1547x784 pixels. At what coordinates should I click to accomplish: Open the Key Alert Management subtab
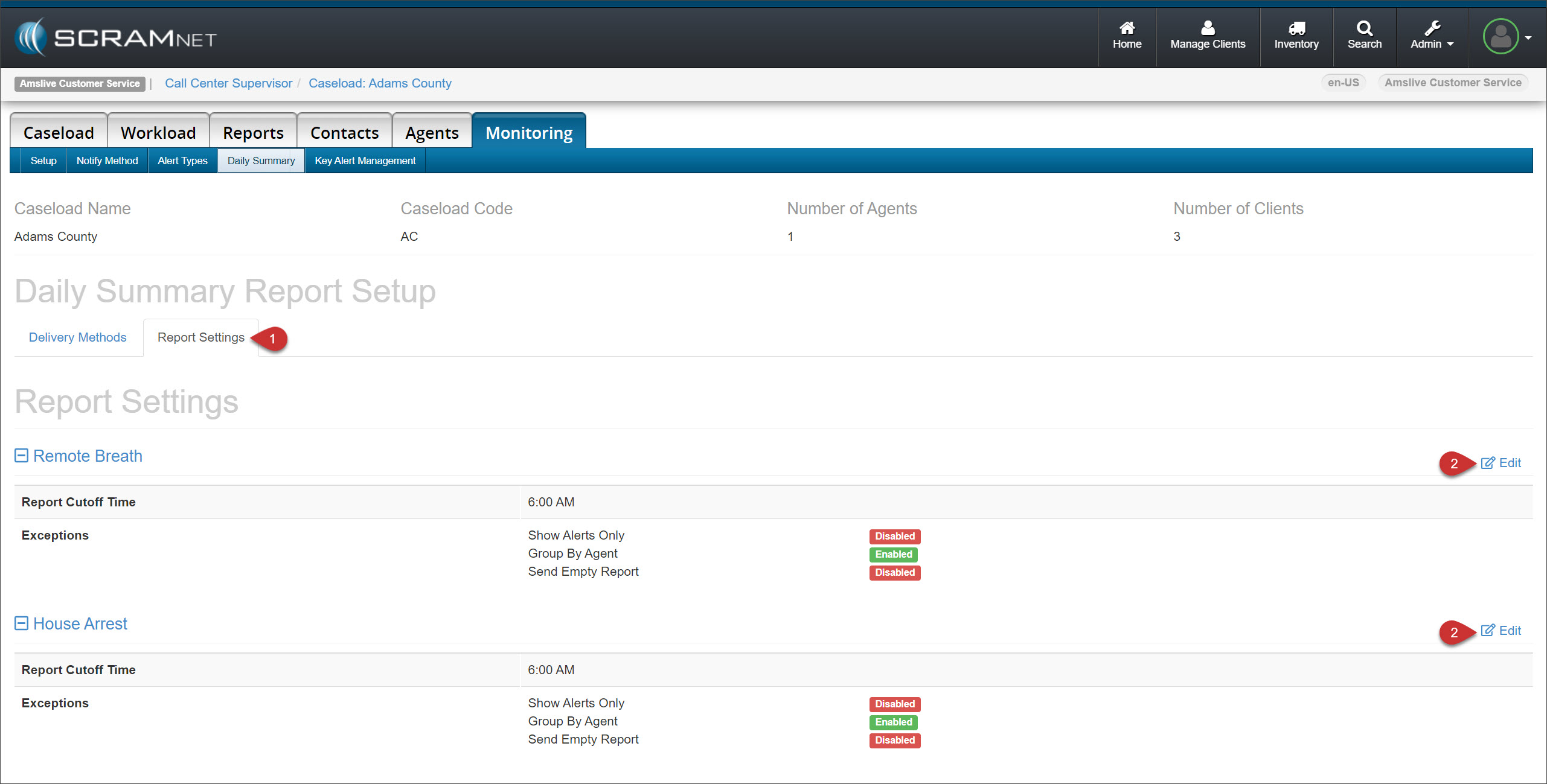click(365, 161)
